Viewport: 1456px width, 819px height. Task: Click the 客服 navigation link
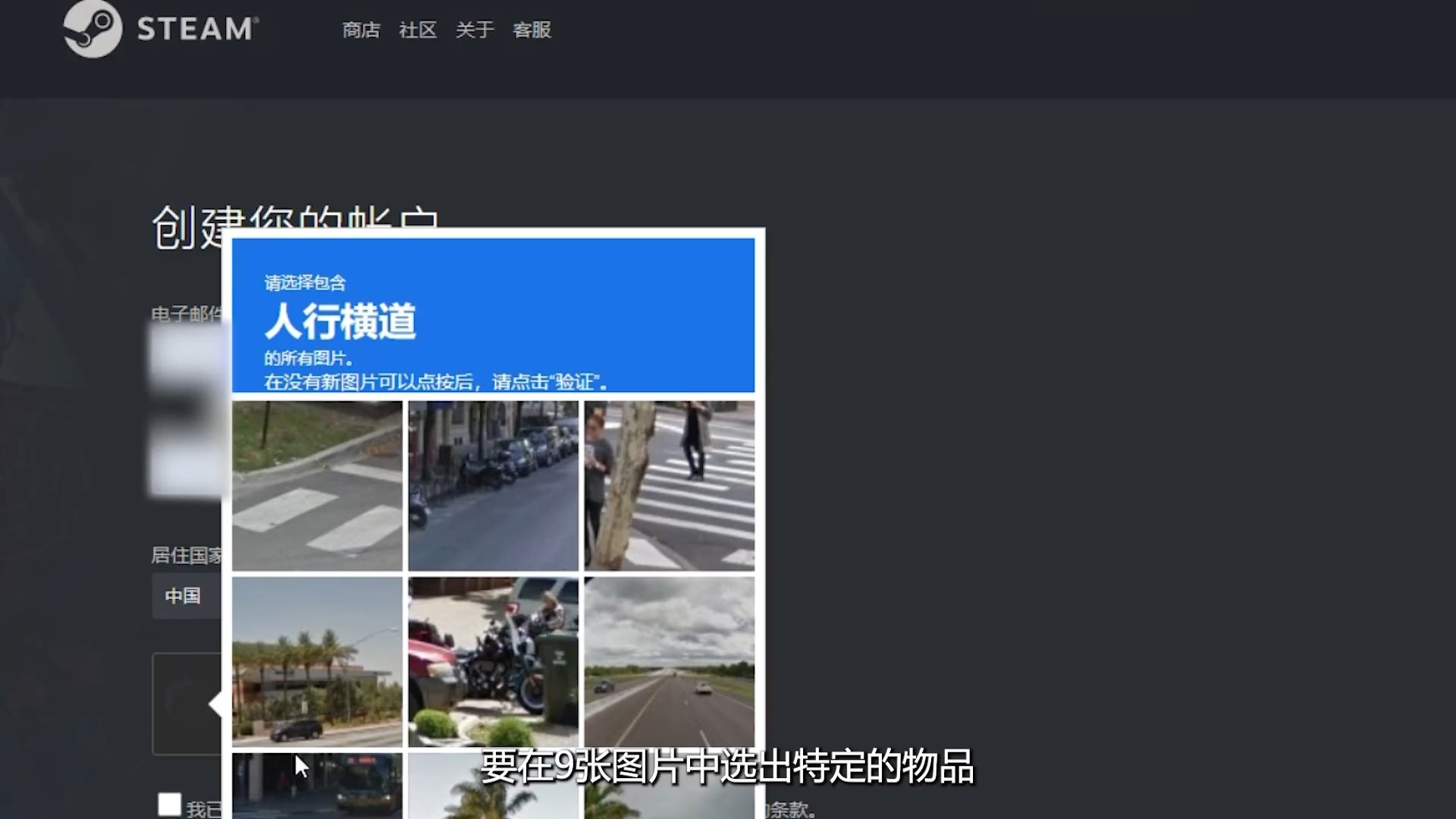[532, 30]
